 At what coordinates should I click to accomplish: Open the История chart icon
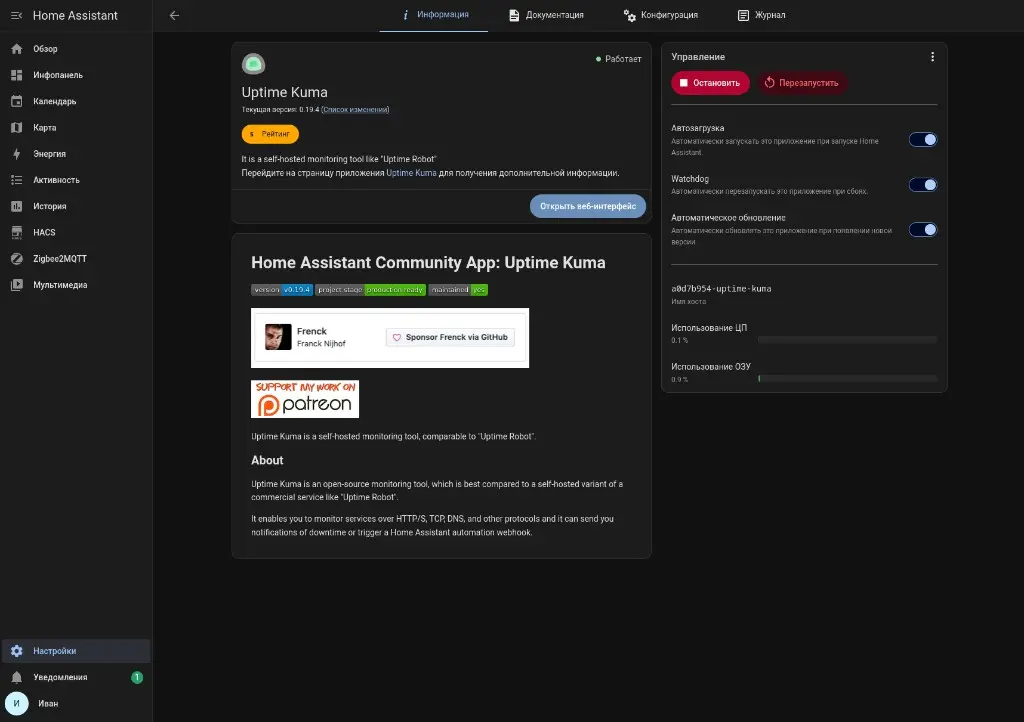pos(16,206)
